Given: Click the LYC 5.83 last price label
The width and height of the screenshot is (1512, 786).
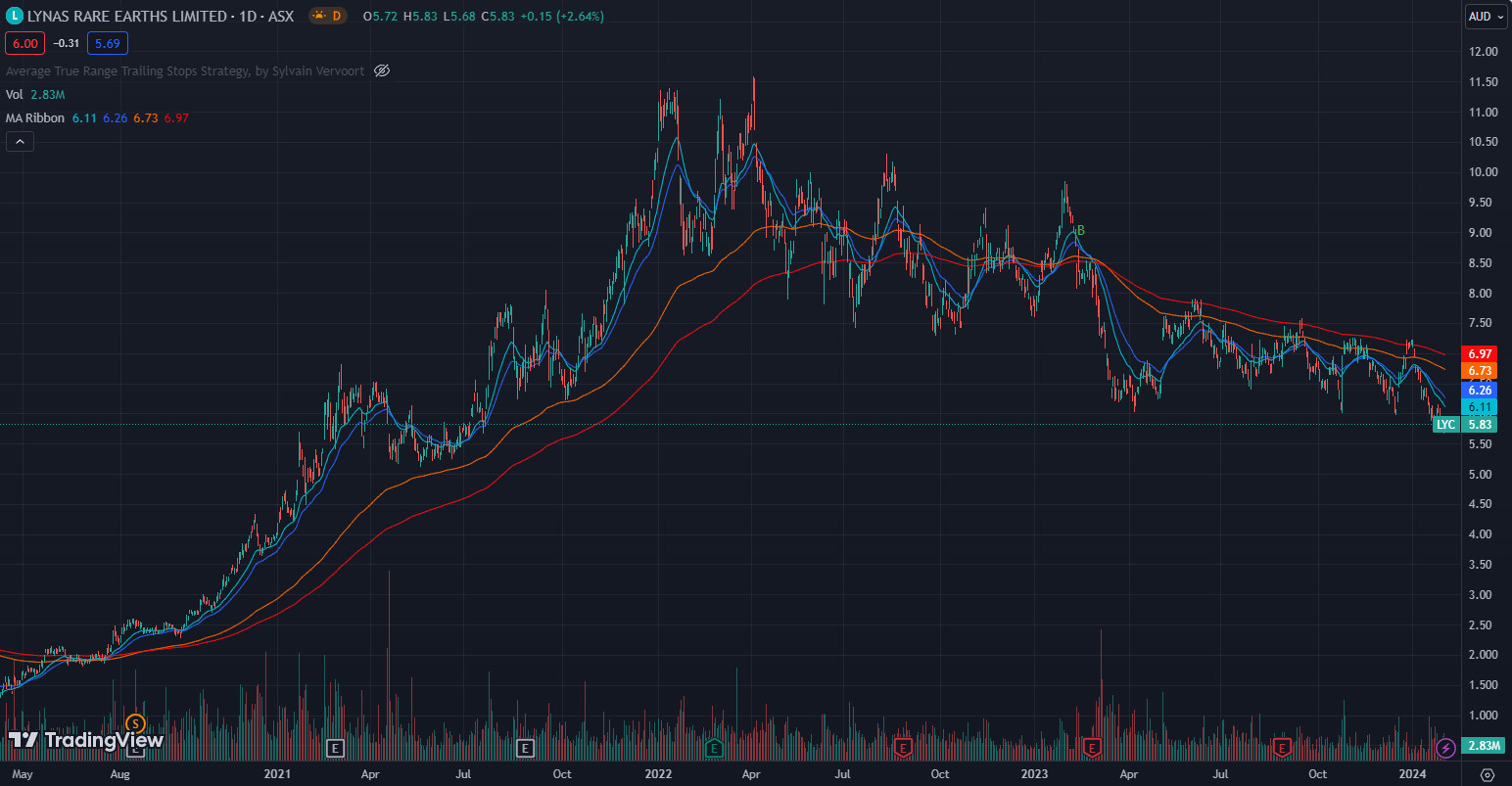Looking at the screenshot, I should [1465, 425].
